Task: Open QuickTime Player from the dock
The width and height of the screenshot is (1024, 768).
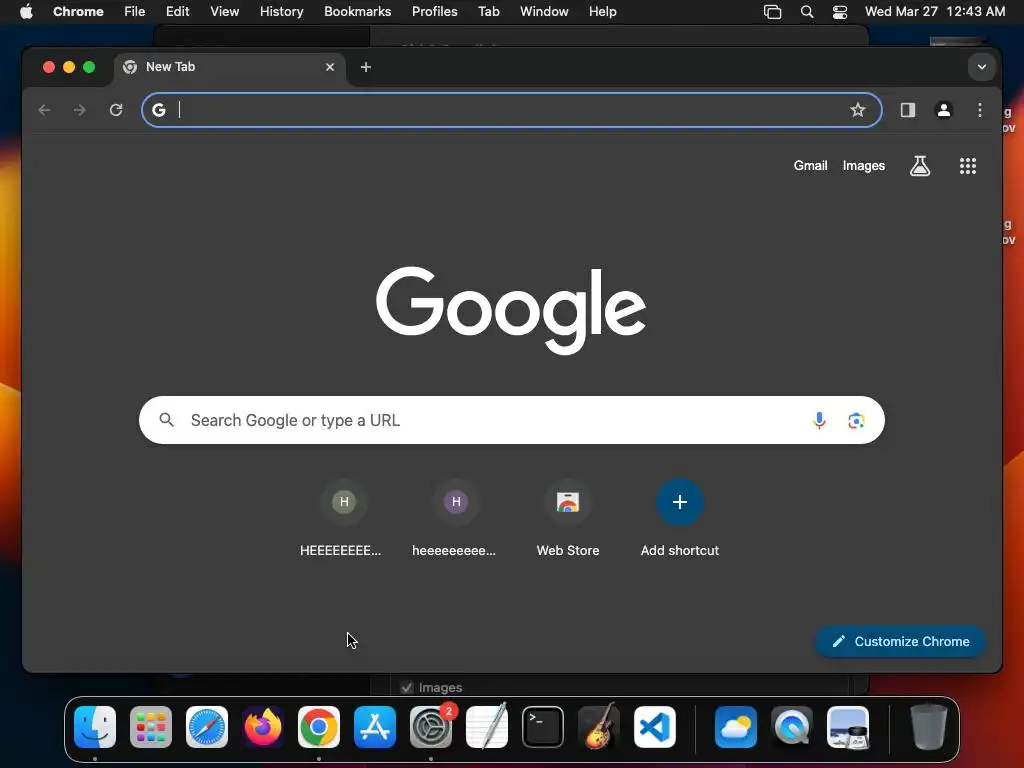Action: [792, 727]
